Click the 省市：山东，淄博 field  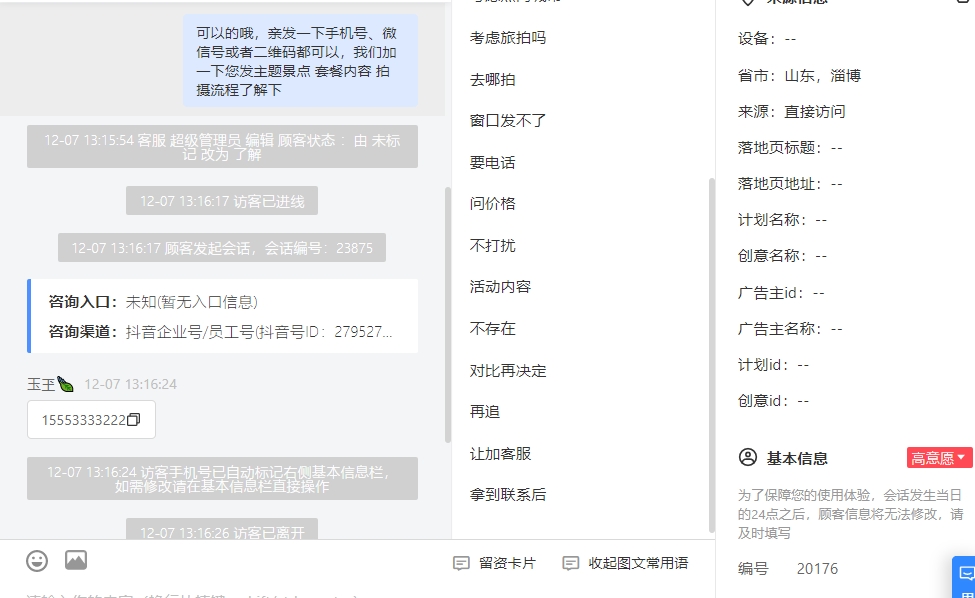coord(799,76)
